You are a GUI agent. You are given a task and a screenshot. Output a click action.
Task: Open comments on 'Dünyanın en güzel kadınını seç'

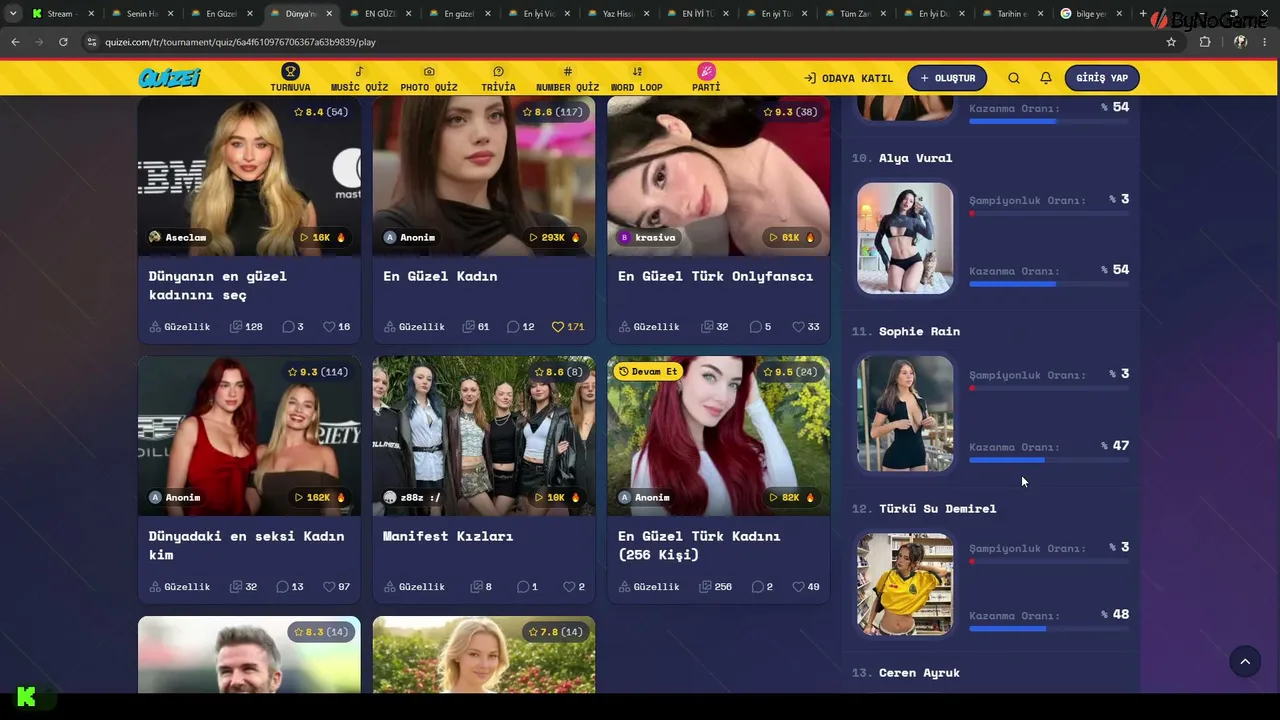(x=293, y=327)
